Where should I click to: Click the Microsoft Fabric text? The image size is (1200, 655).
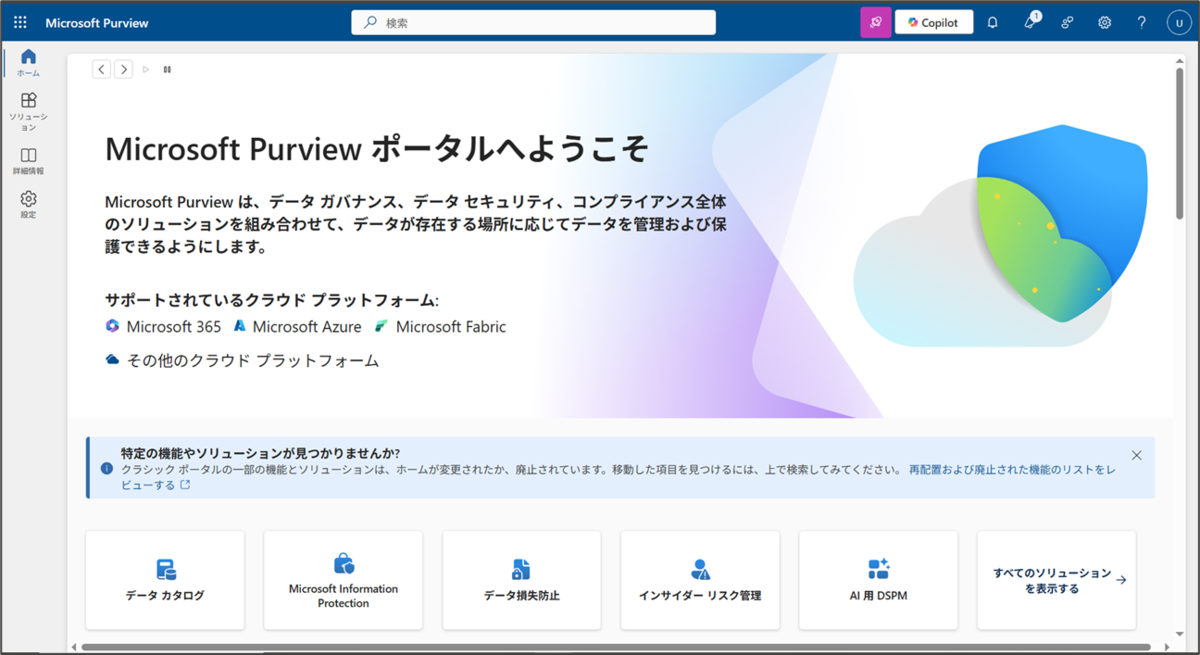coord(451,326)
